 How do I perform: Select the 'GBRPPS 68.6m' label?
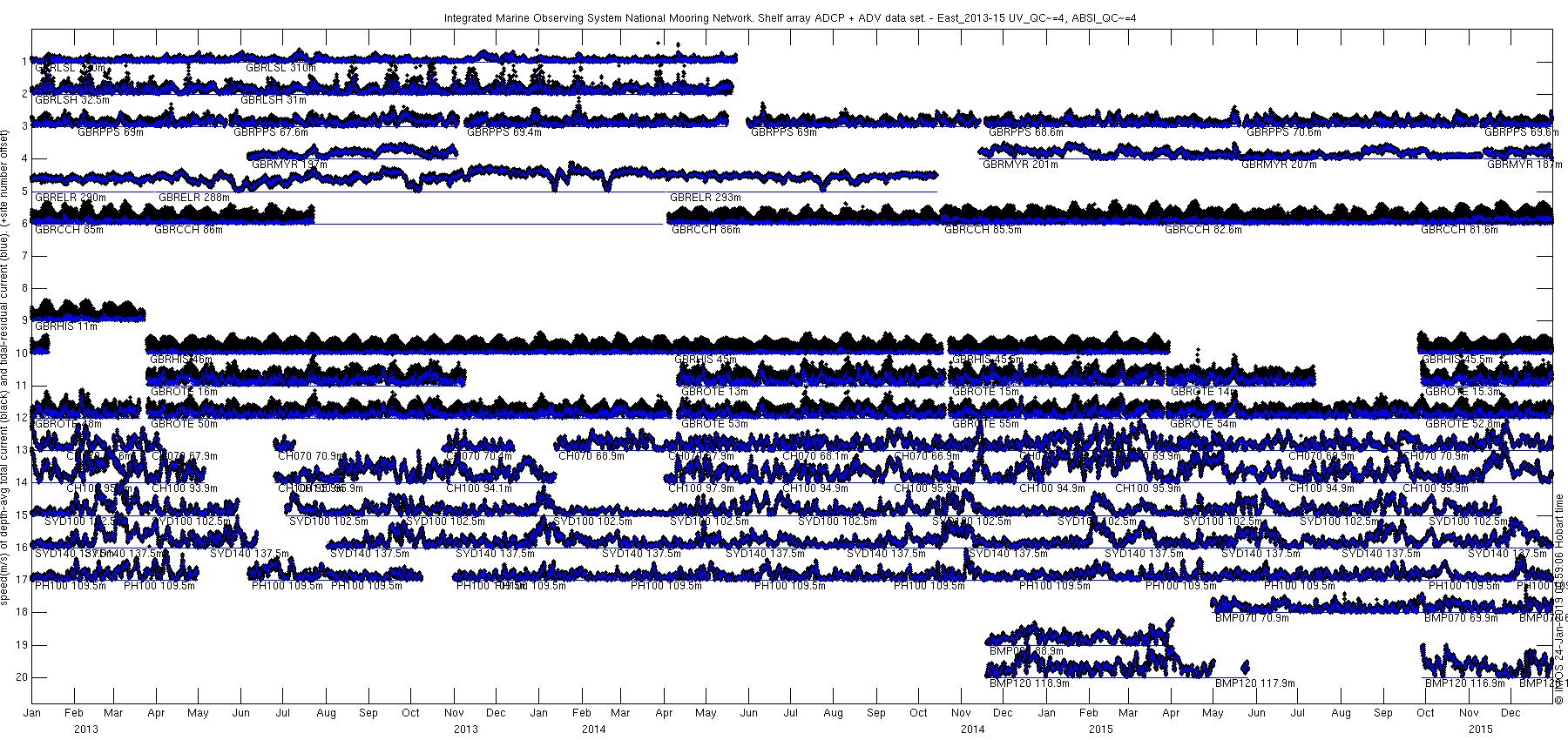point(1026,132)
